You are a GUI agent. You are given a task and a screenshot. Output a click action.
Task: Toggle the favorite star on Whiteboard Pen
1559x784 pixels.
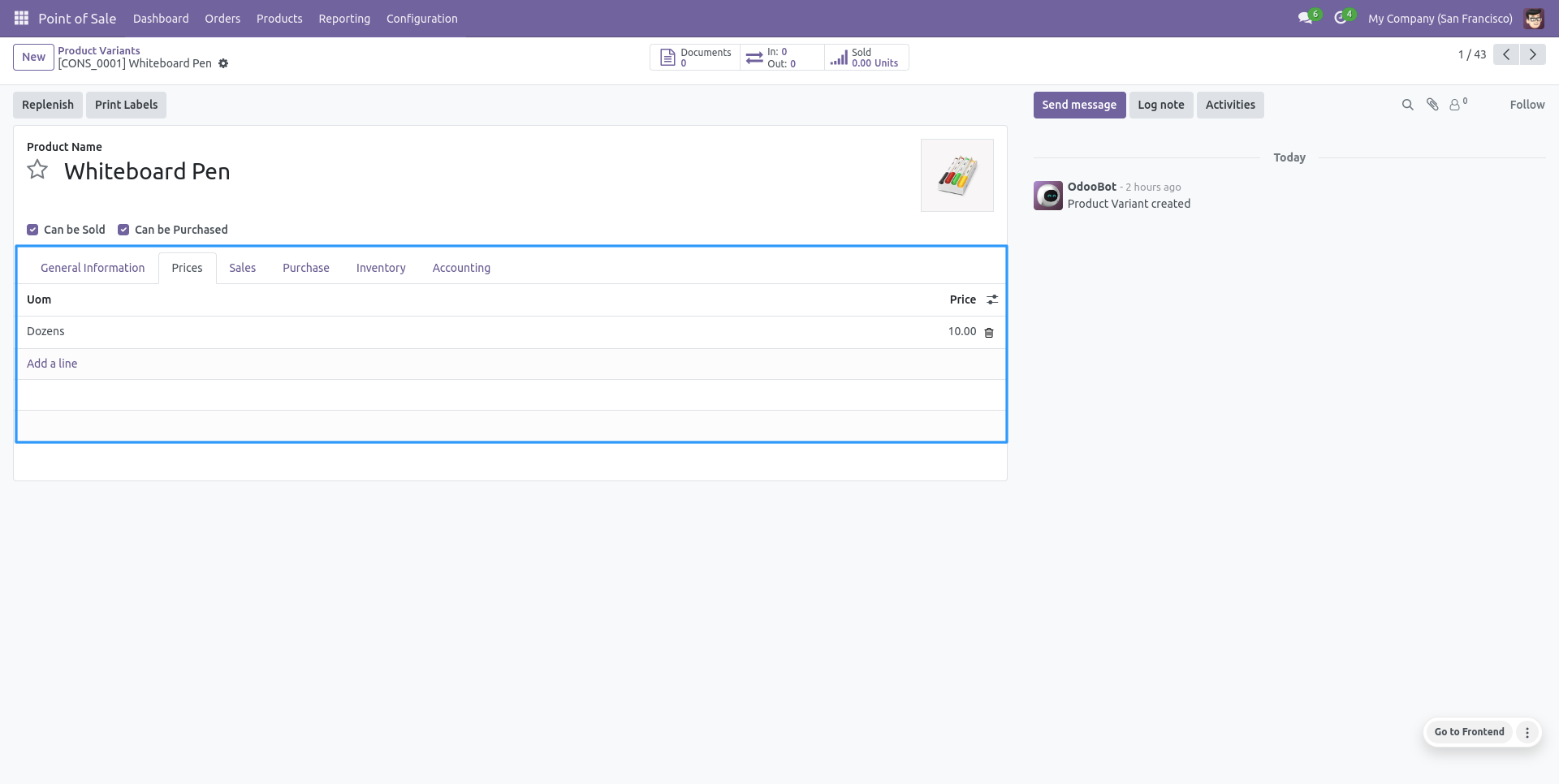point(37,170)
